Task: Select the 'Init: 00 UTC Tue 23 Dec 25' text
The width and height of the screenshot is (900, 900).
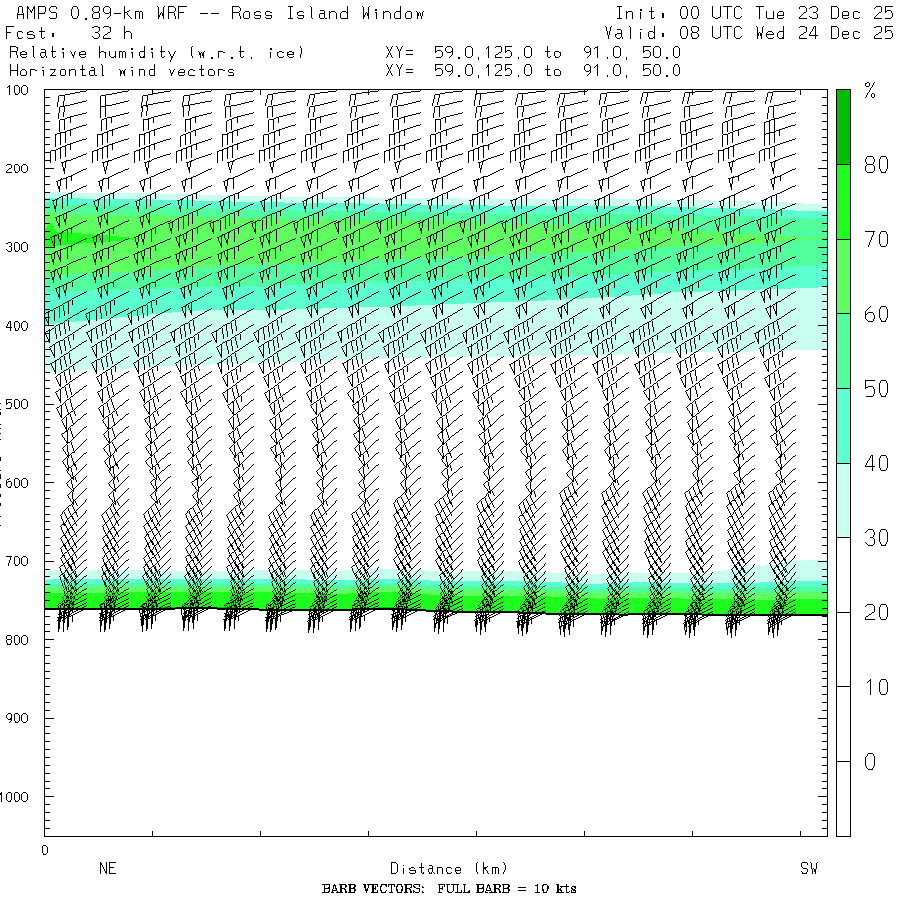Action: (x=754, y=14)
